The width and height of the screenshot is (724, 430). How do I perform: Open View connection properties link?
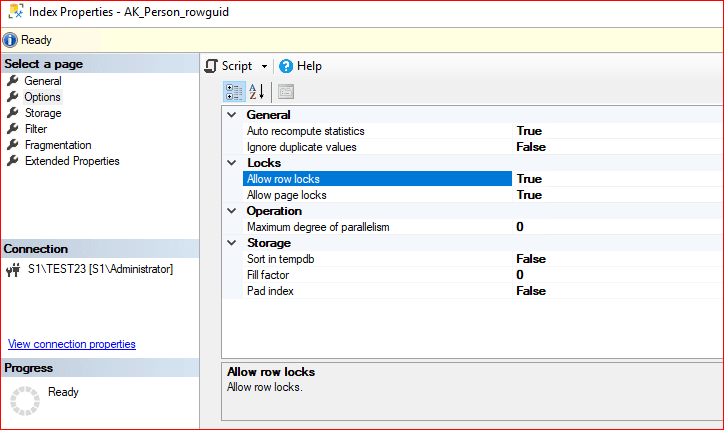point(71,344)
